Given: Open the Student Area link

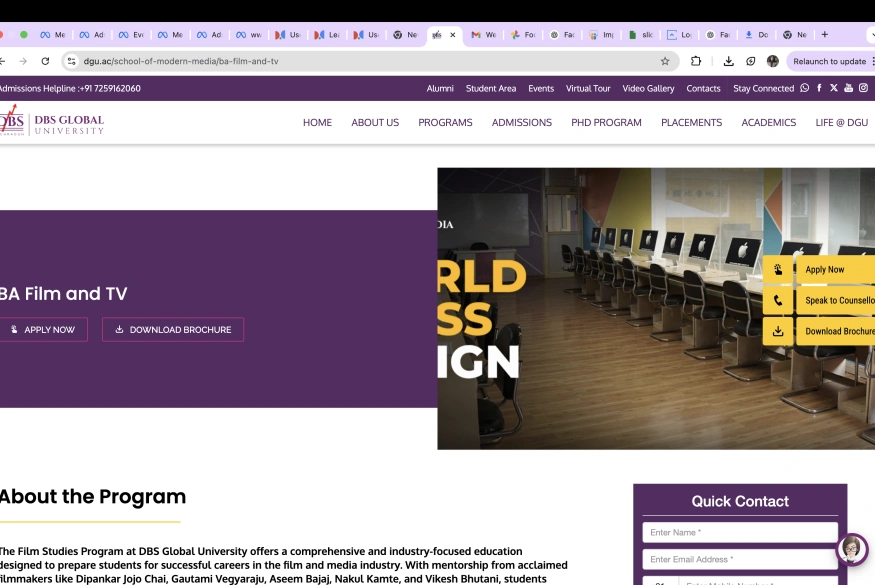Looking at the screenshot, I should tap(491, 88).
